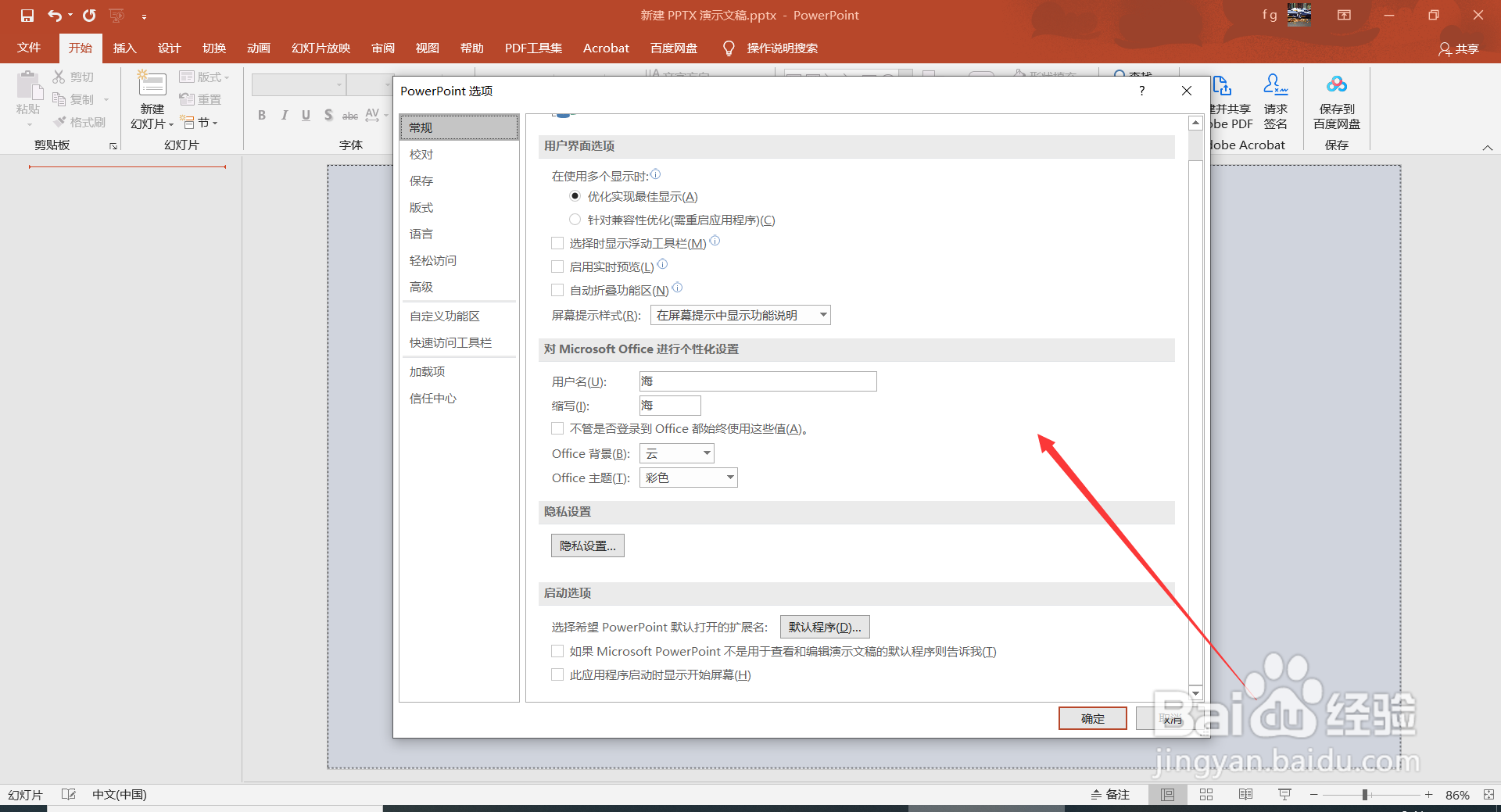Select Trust Center (信任中心) category
This screenshot has width=1501, height=812.
pos(459,398)
